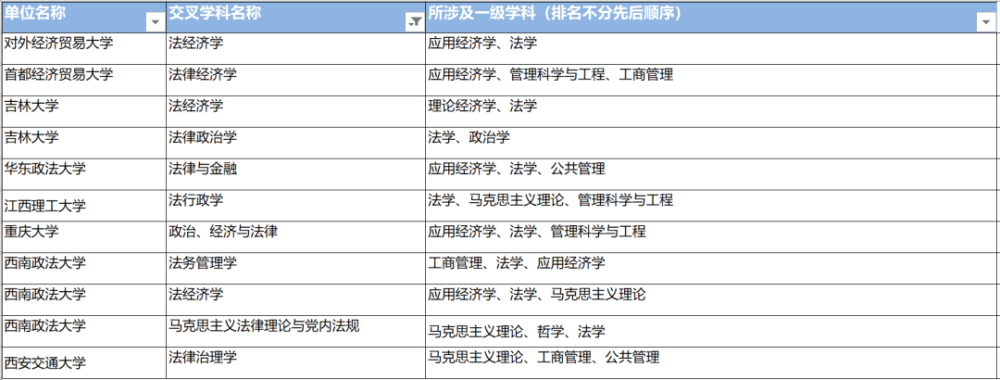Image resolution: width=1000 pixels, height=380 pixels.
Task: Select the cell 理论经济学、法学
Action: tap(710, 111)
